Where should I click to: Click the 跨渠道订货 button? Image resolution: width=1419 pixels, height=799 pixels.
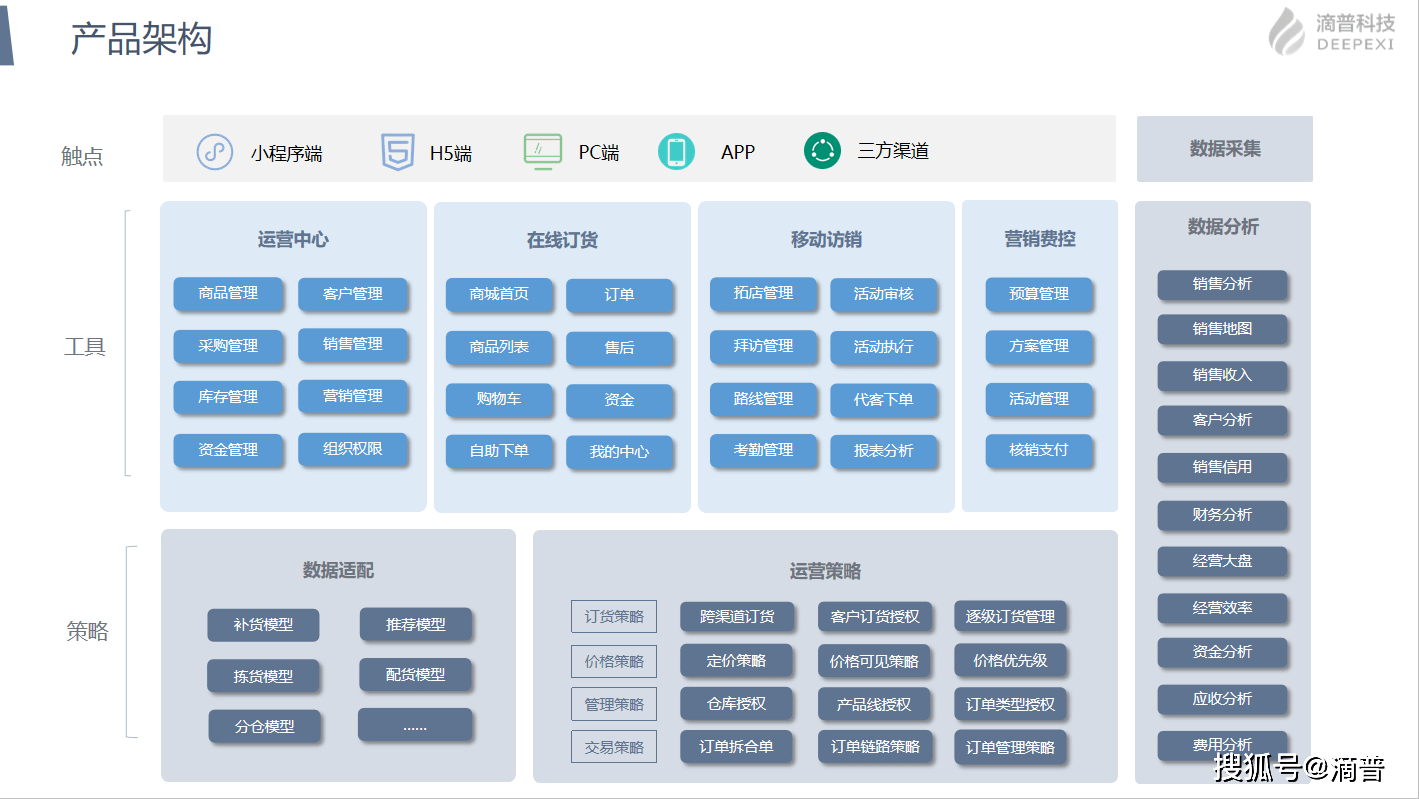[737, 617]
